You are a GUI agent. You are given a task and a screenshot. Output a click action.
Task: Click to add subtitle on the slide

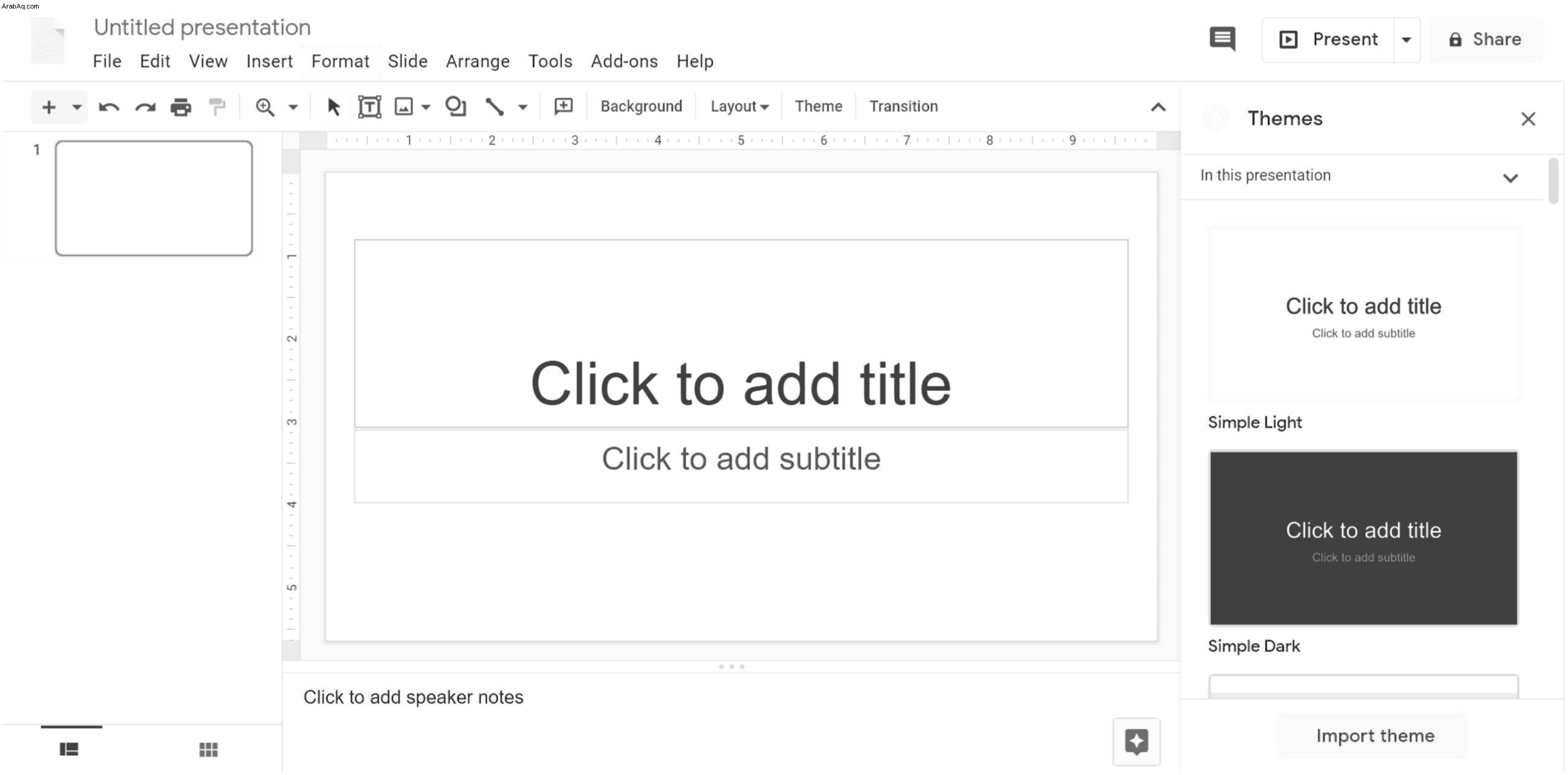[741, 466]
